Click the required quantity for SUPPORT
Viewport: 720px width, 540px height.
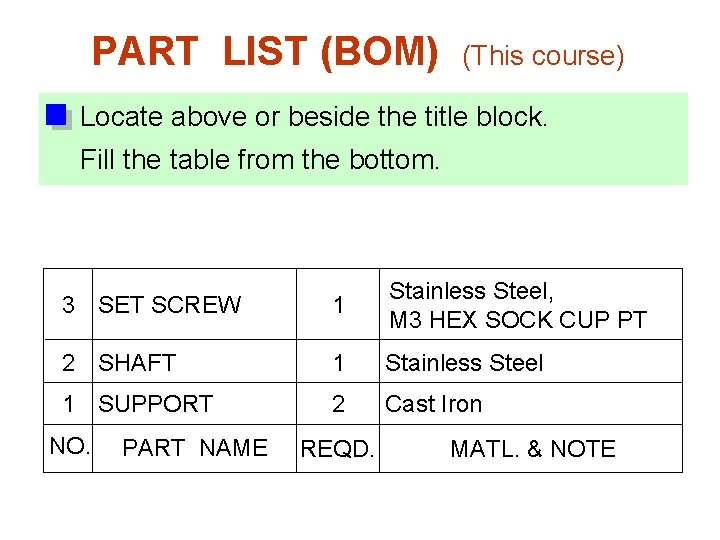[338, 404]
